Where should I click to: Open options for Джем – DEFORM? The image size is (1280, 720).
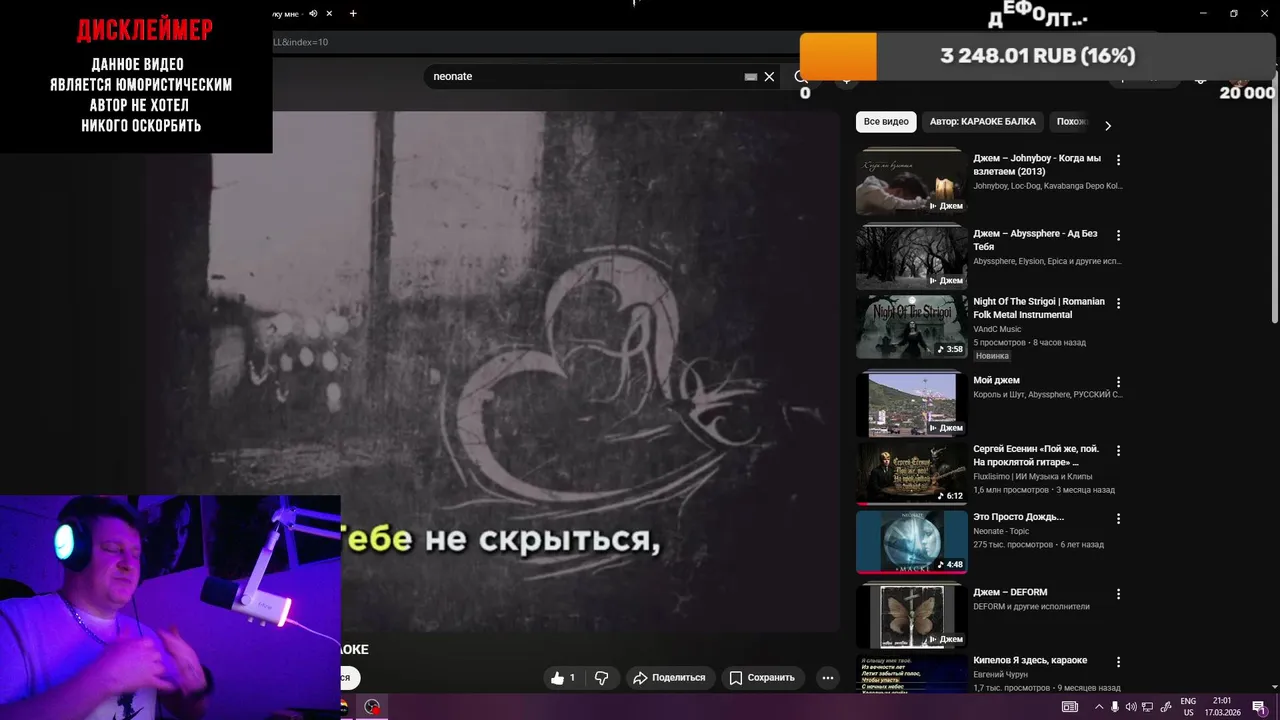[x=1118, y=594]
